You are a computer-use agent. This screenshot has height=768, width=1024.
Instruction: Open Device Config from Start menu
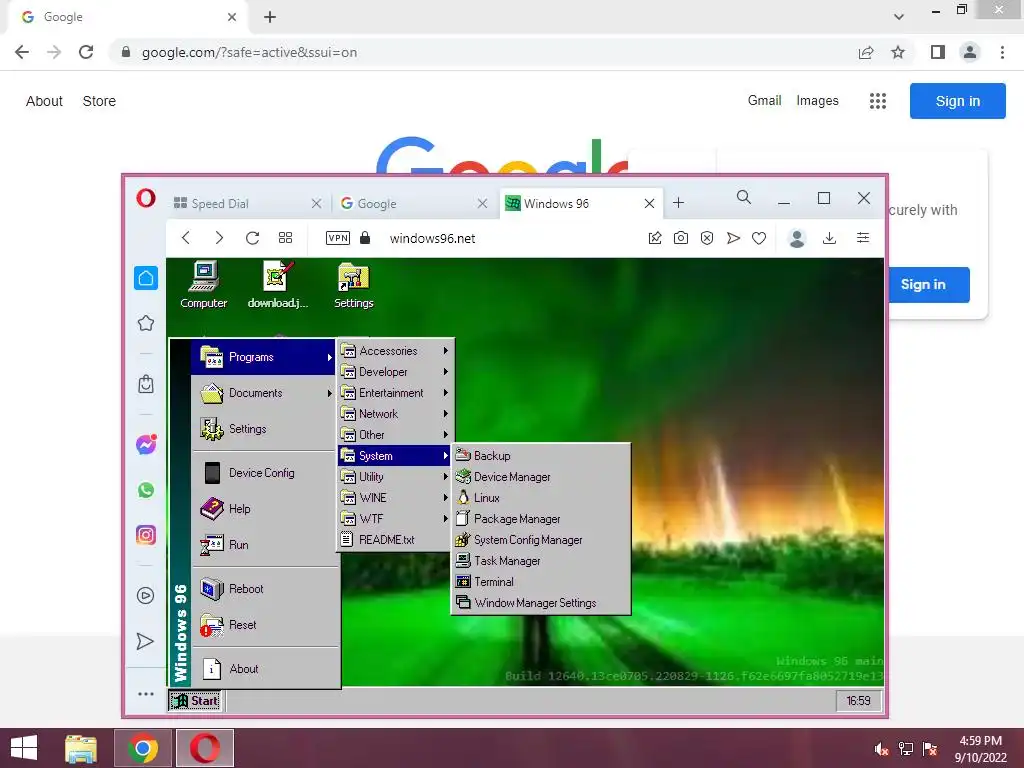coord(264,473)
